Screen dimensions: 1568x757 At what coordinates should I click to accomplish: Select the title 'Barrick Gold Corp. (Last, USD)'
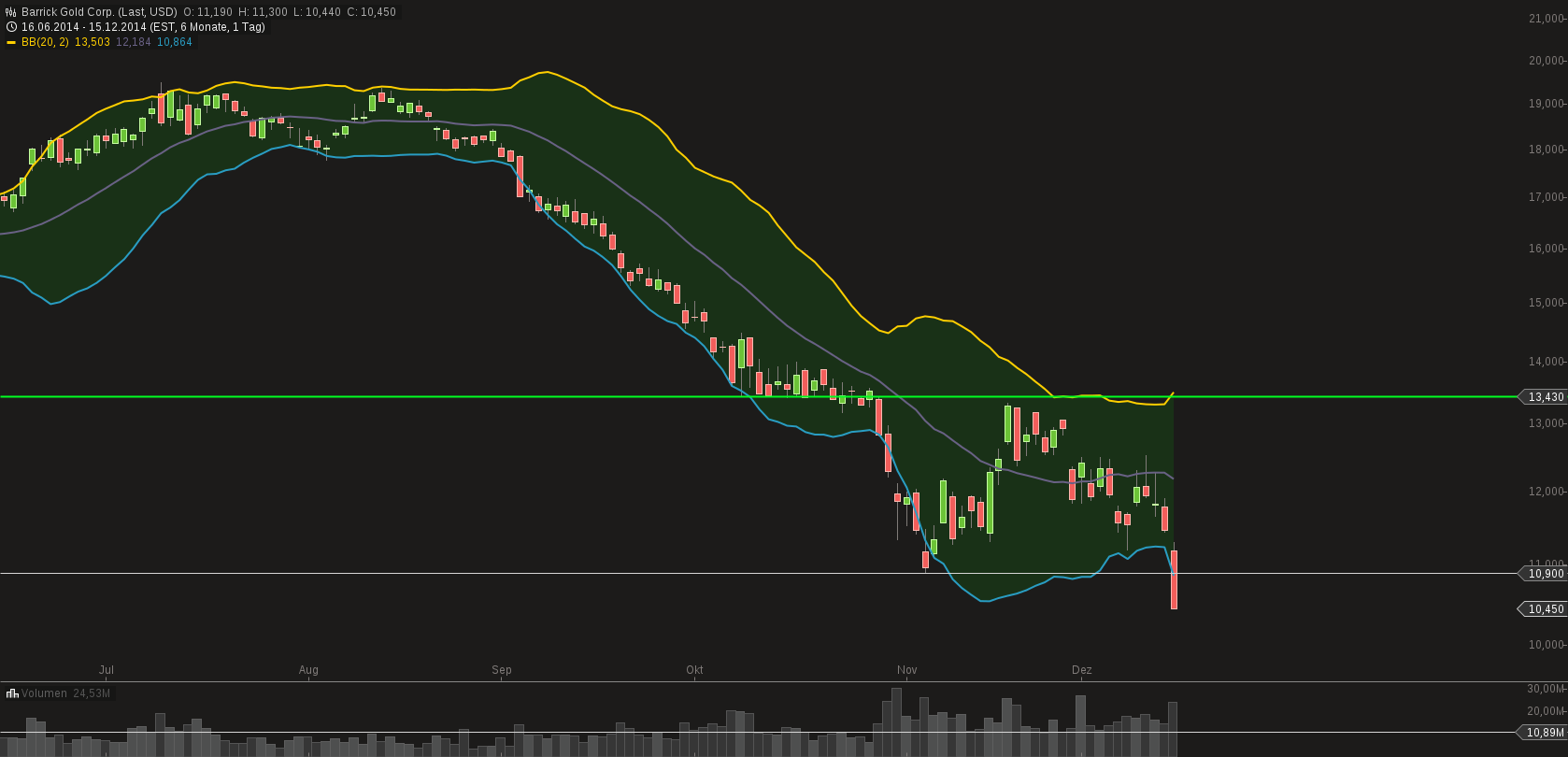click(99, 12)
